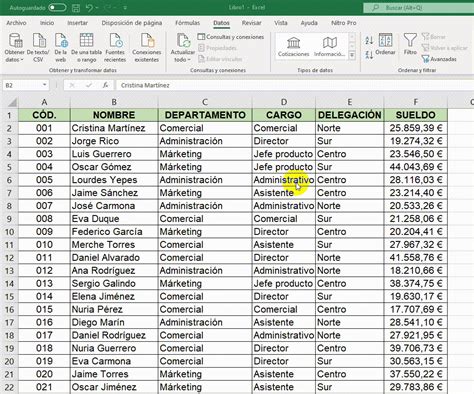Open the Undo history dropdown arrow
This screenshot has height=394, width=474.
[x=97, y=8]
